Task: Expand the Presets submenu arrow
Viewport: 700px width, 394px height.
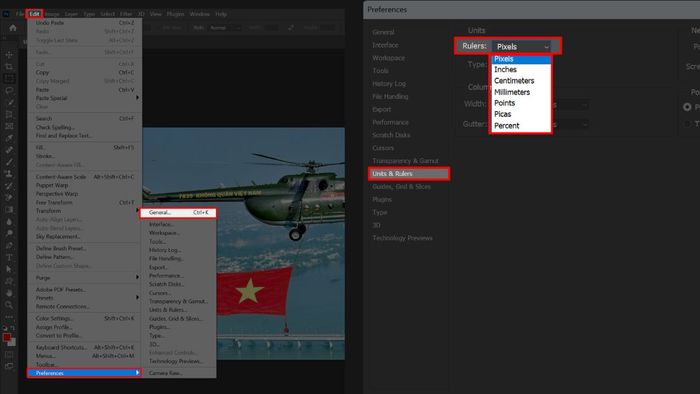Action: coord(138,298)
